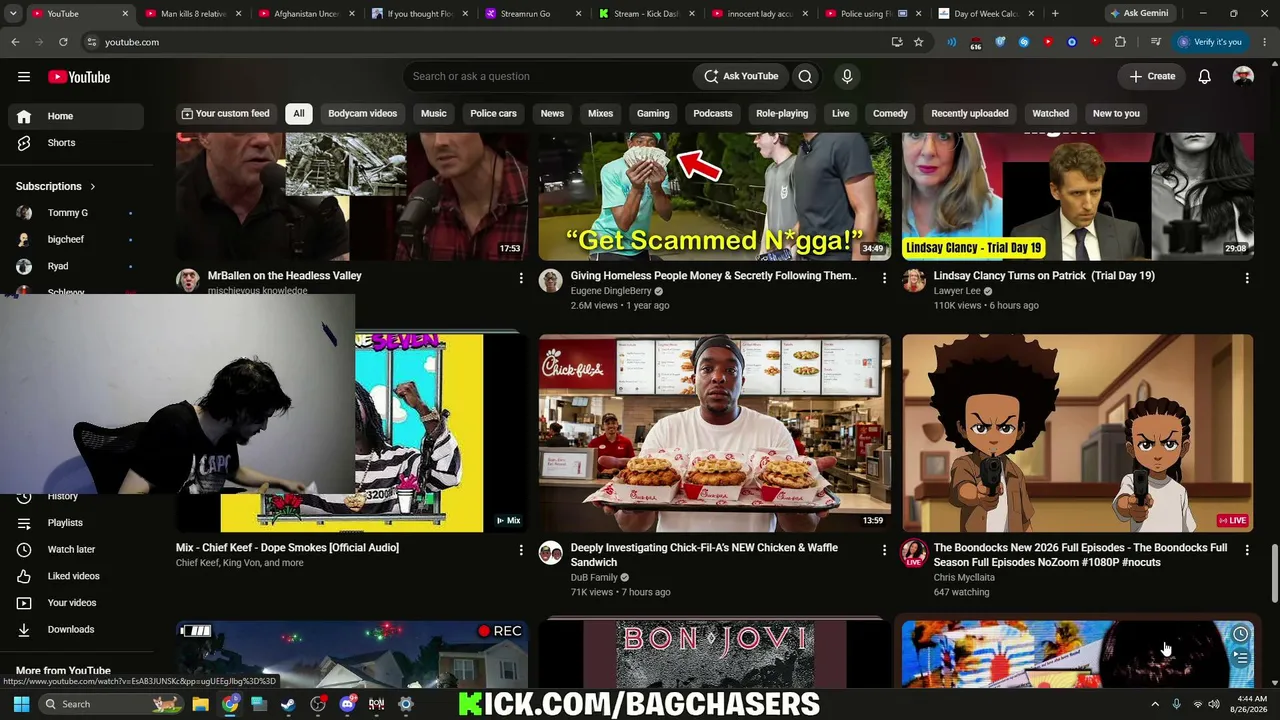Click the YouTube logo
The image size is (1280, 720).
[x=79, y=77]
